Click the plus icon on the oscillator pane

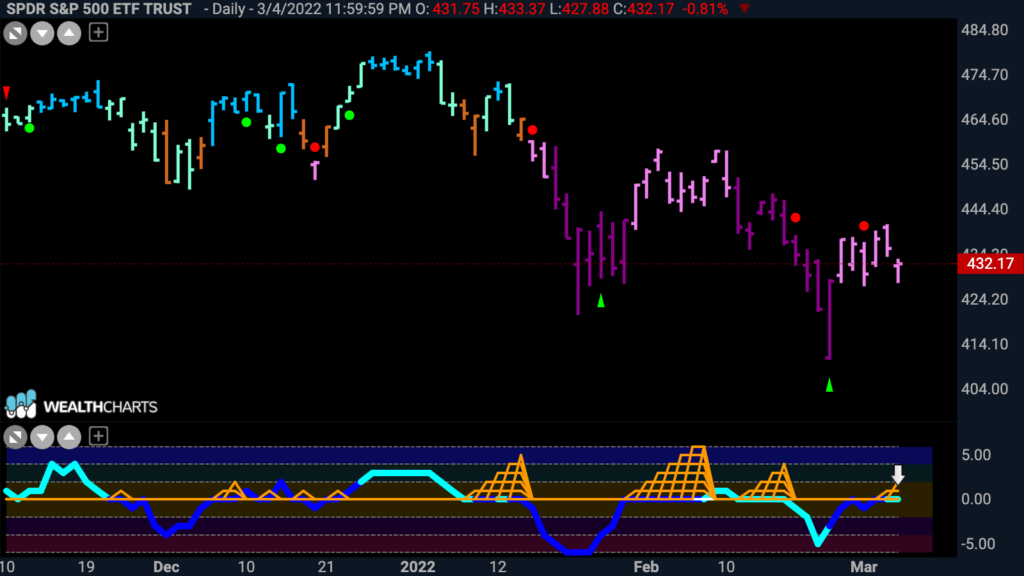(98, 436)
